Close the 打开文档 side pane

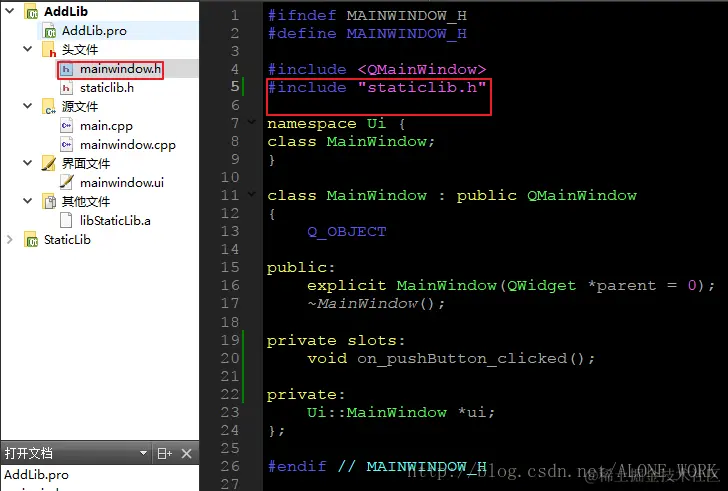click(187, 453)
